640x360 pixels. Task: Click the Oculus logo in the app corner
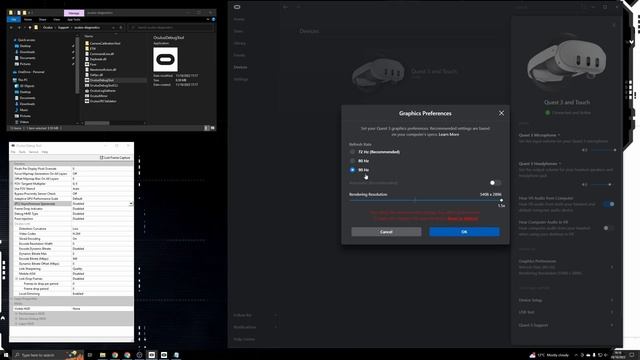click(237, 7)
